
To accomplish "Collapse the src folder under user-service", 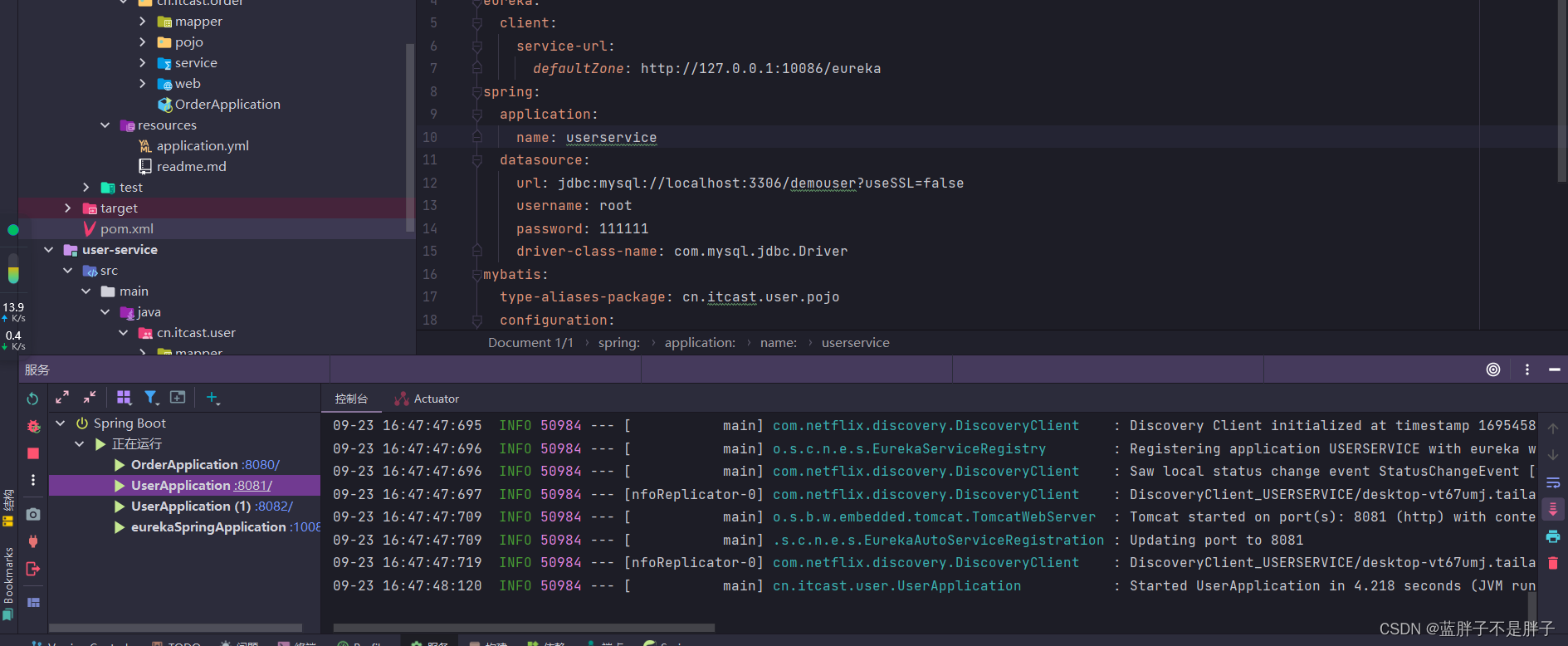I will click(x=68, y=271).
